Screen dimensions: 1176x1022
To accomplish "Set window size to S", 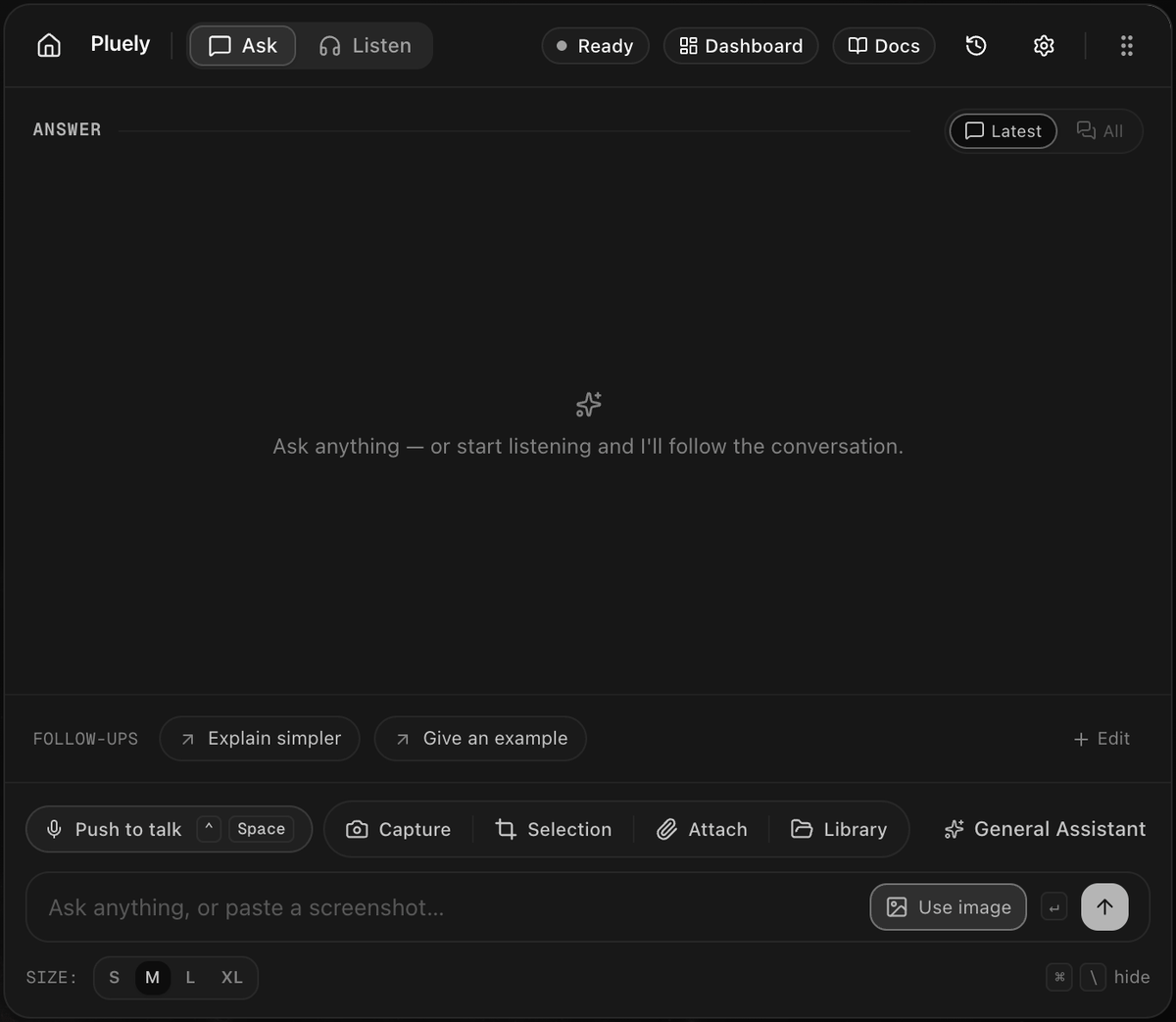I will (x=115, y=977).
